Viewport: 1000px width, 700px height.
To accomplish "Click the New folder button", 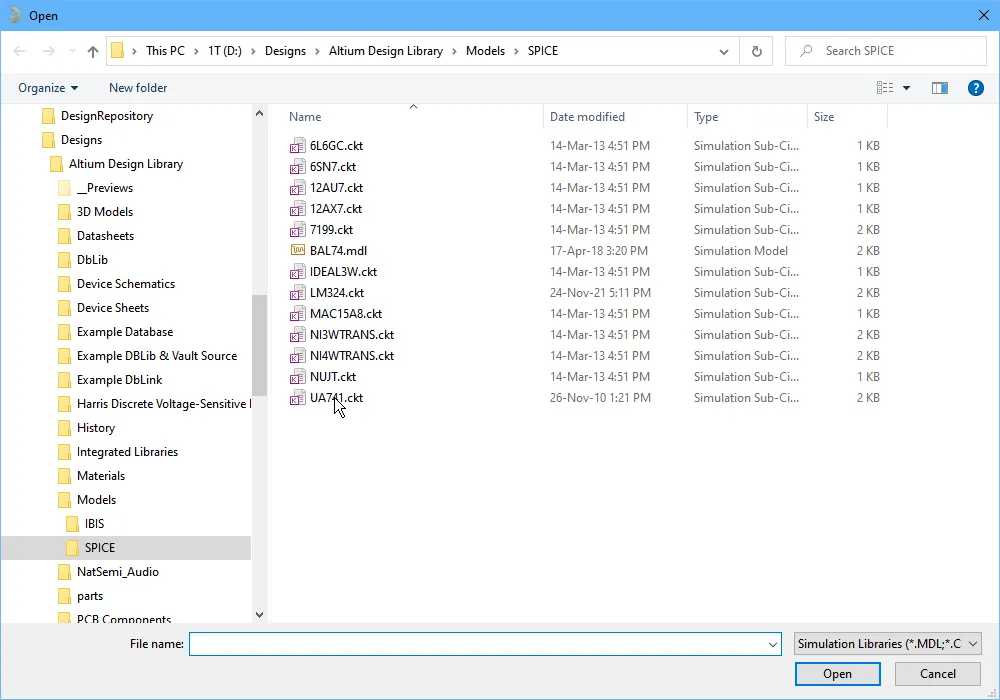I will coord(138,88).
